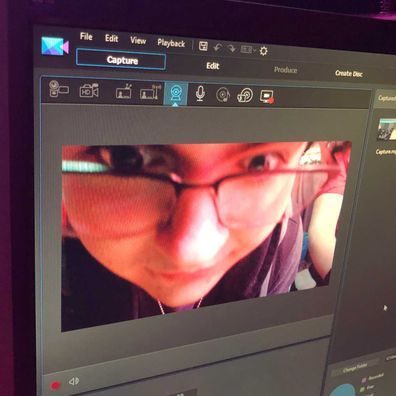Click the save project icon
The width and height of the screenshot is (396, 396).
(x=203, y=46)
